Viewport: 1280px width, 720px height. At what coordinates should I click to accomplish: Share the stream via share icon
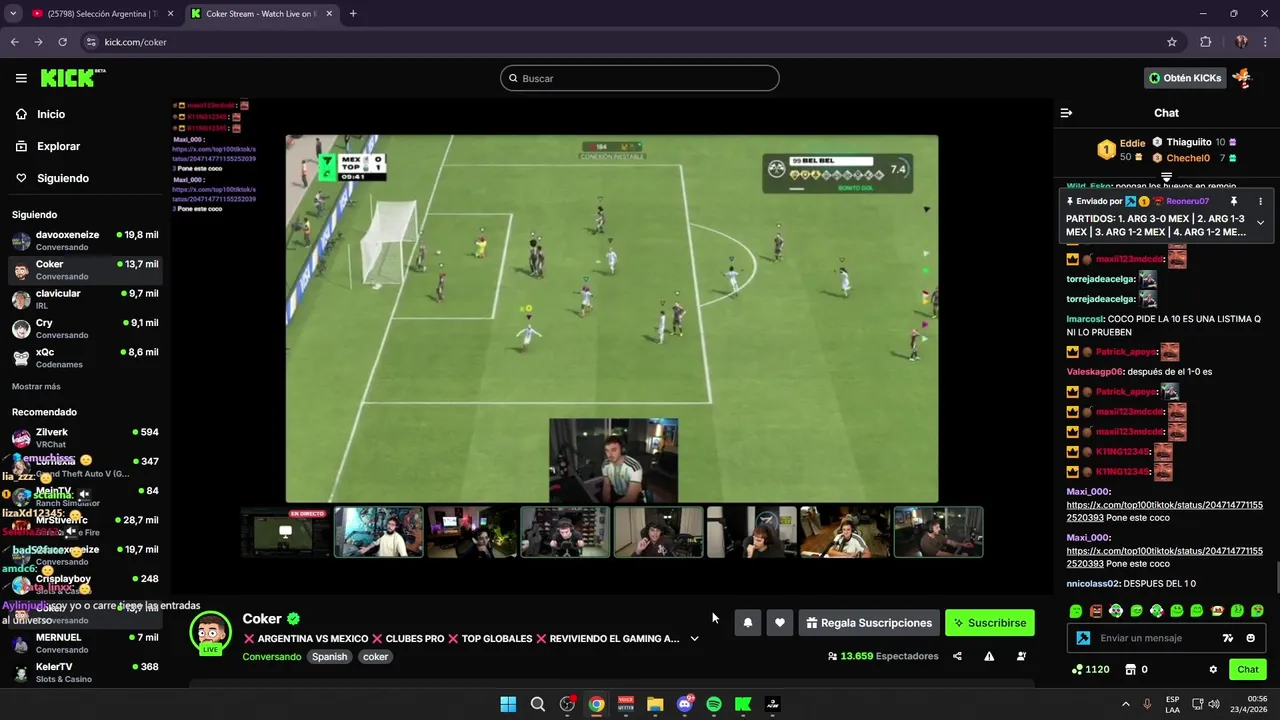957,656
